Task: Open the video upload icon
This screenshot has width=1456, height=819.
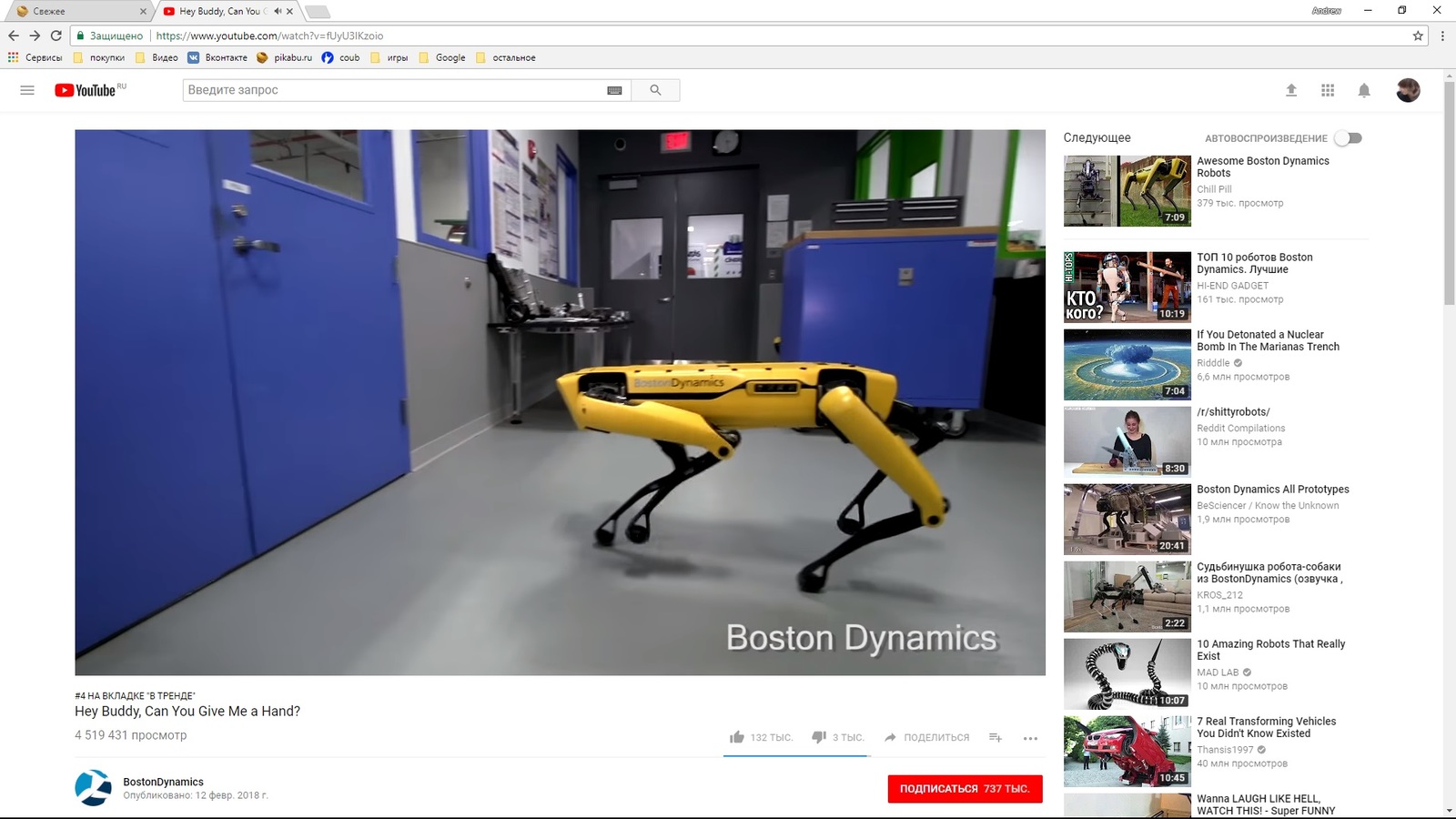Action: pos(1290,90)
